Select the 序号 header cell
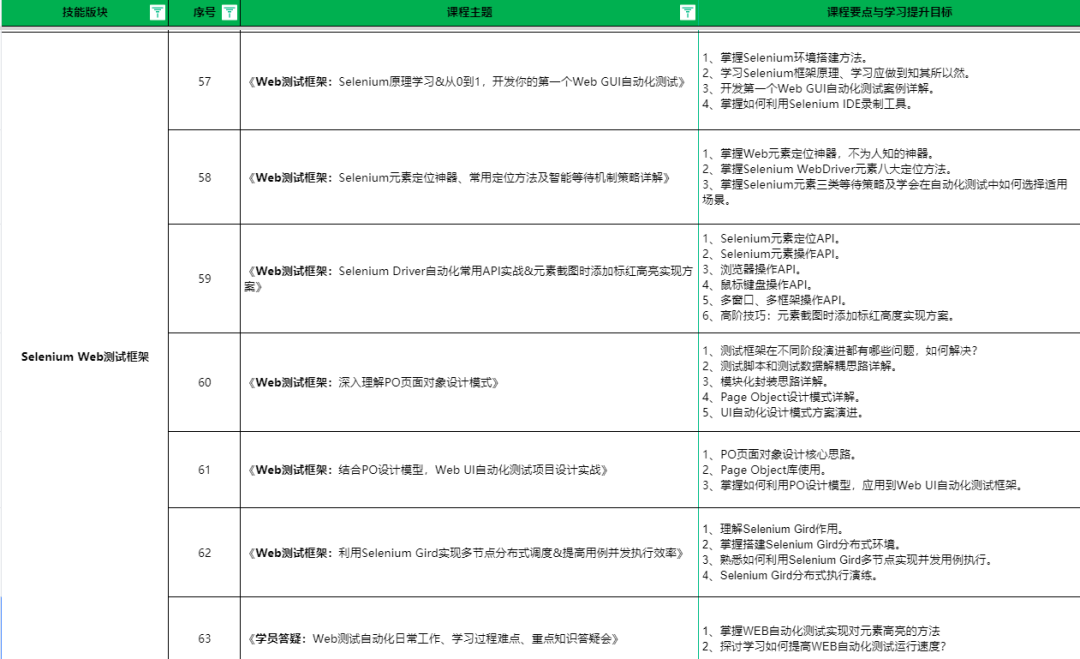Image resolution: width=1080 pixels, height=659 pixels. pos(205,12)
